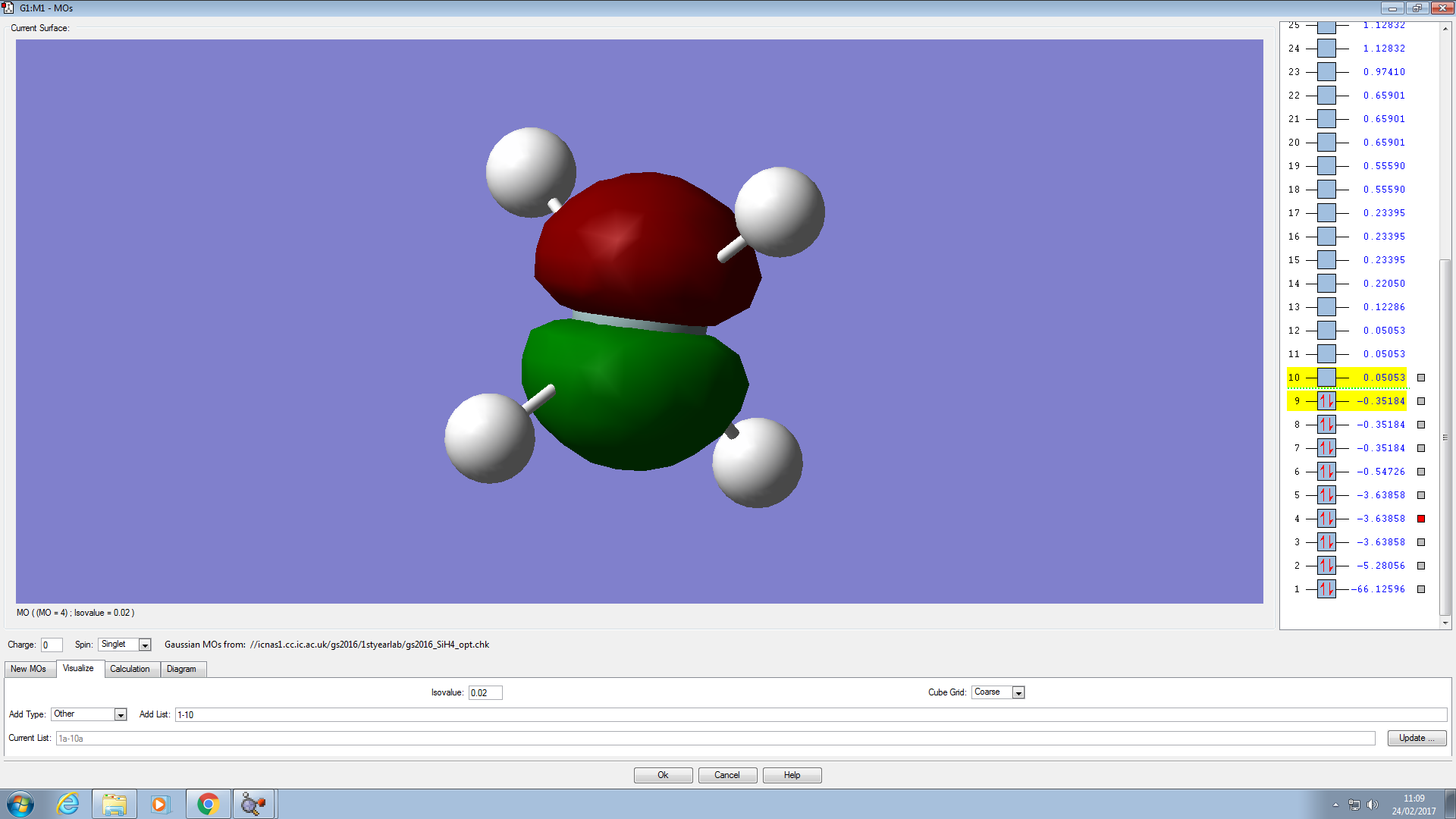Toggle the surface marker square for orbital 7
The height and width of the screenshot is (819, 1456).
click(x=1421, y=448)
